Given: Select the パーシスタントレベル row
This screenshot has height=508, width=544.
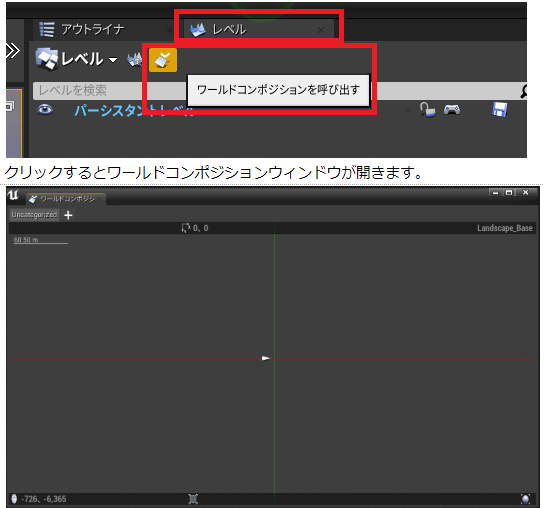Looking at the screenshot, I should click(x=278, y=110).
